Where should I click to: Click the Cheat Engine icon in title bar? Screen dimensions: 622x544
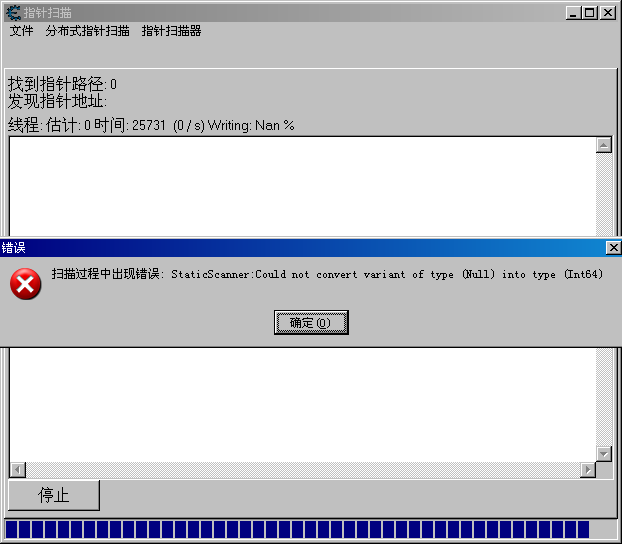pyautogui.click(x=13, y=13)
